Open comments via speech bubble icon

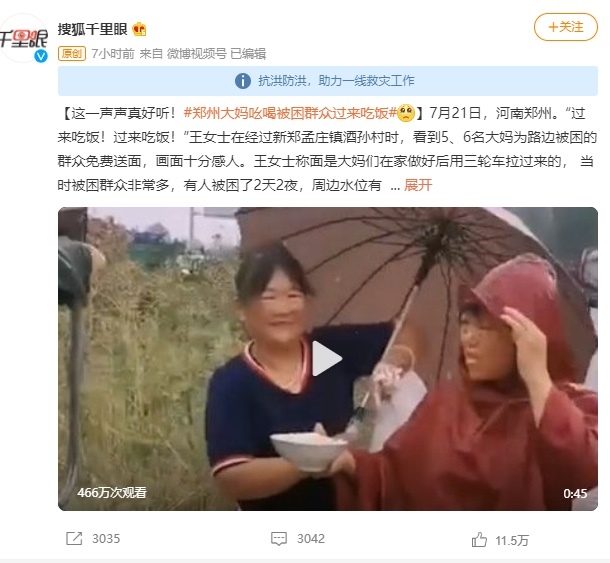click(x=279, y=538)
